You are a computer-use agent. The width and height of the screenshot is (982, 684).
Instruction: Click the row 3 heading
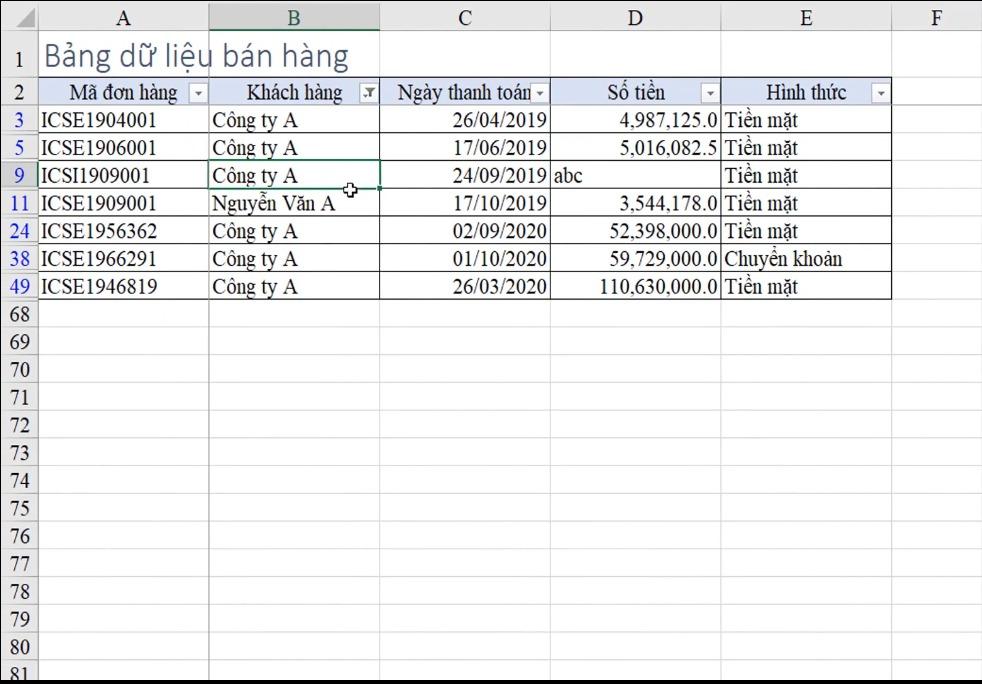[x=19, y=119]
